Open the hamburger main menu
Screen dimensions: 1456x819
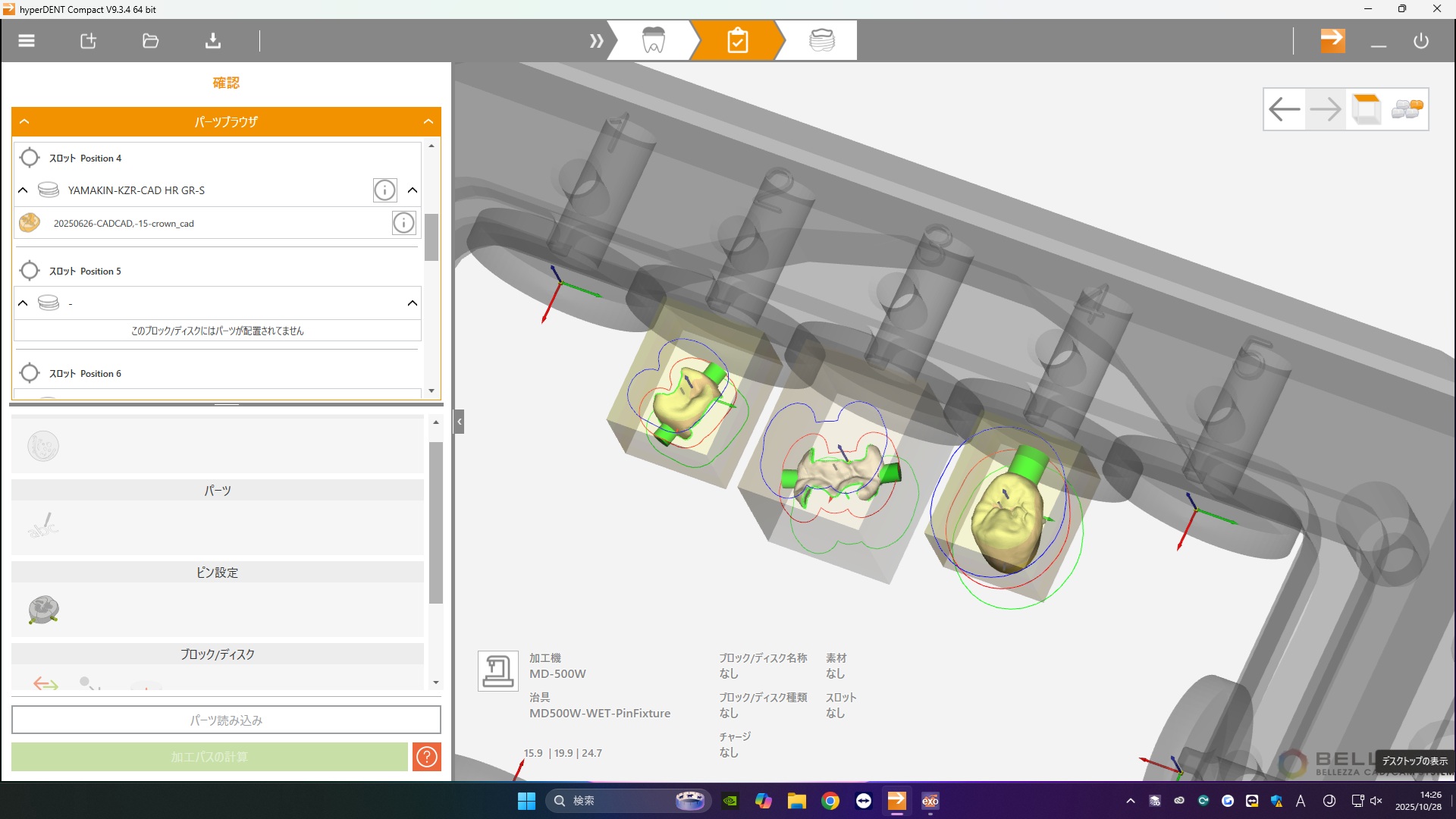coord(27,41)
